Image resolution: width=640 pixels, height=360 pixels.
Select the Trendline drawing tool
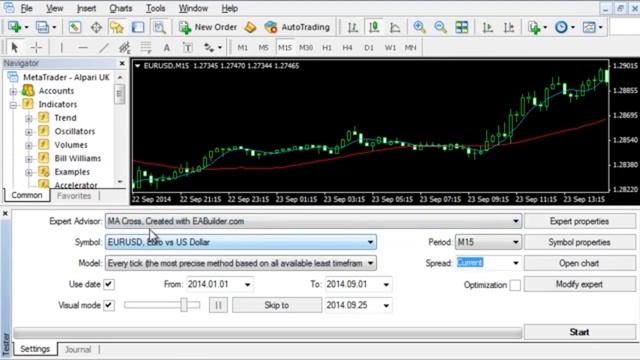[104, 48]
